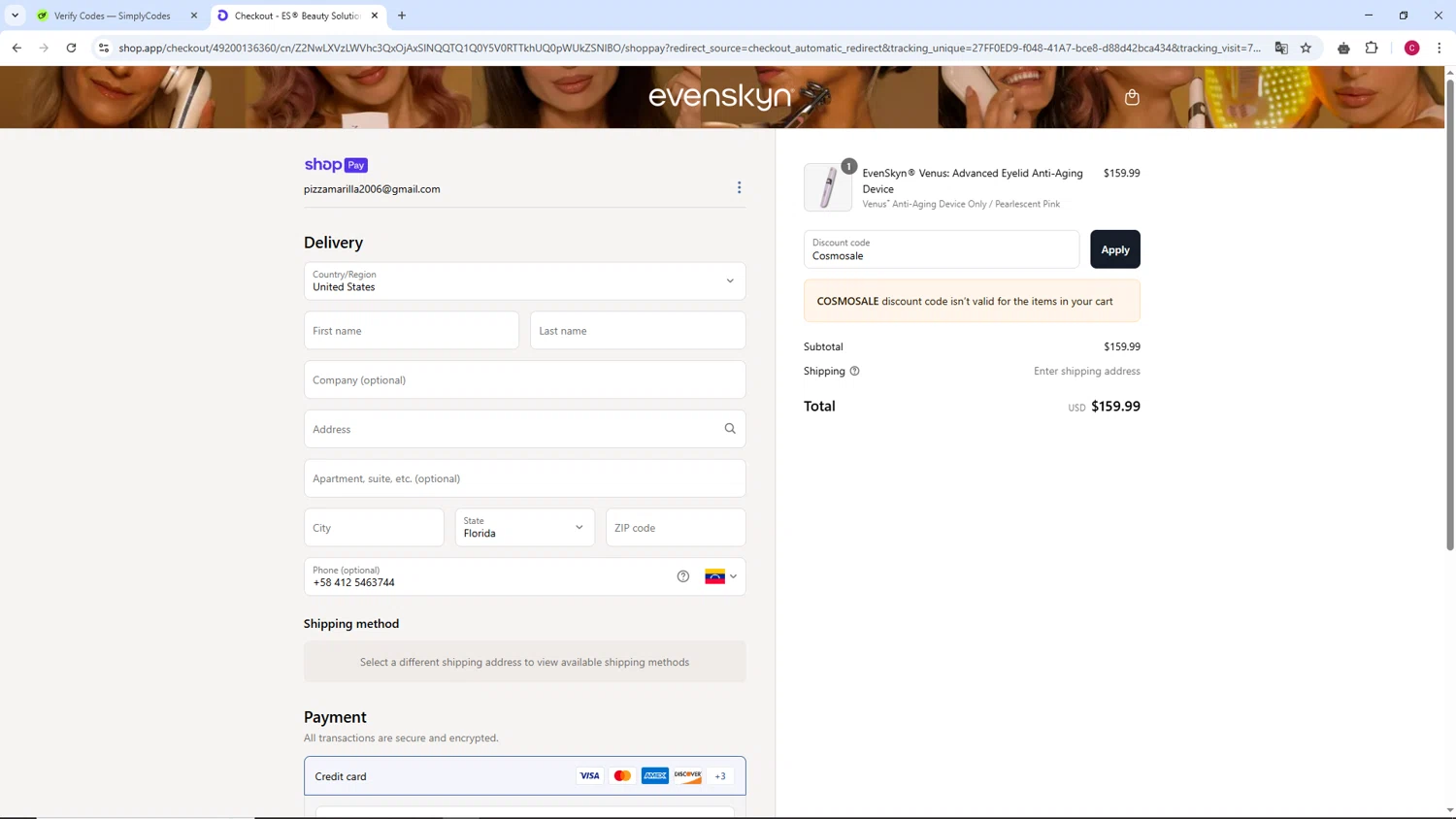
Task: Open the shopping bag cart icon
Action: [x=1132, y=97]
